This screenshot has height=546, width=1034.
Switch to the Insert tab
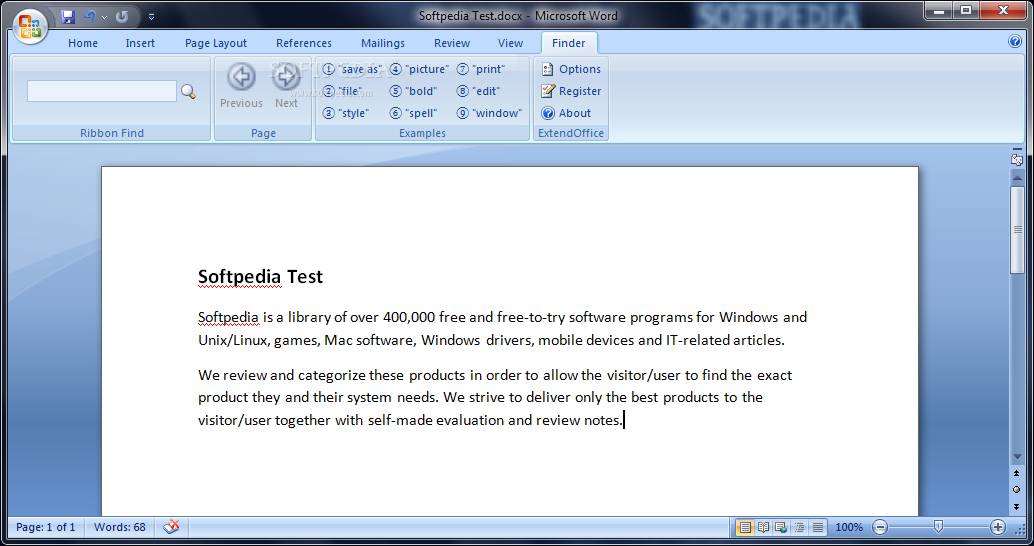tap(140, 43)
